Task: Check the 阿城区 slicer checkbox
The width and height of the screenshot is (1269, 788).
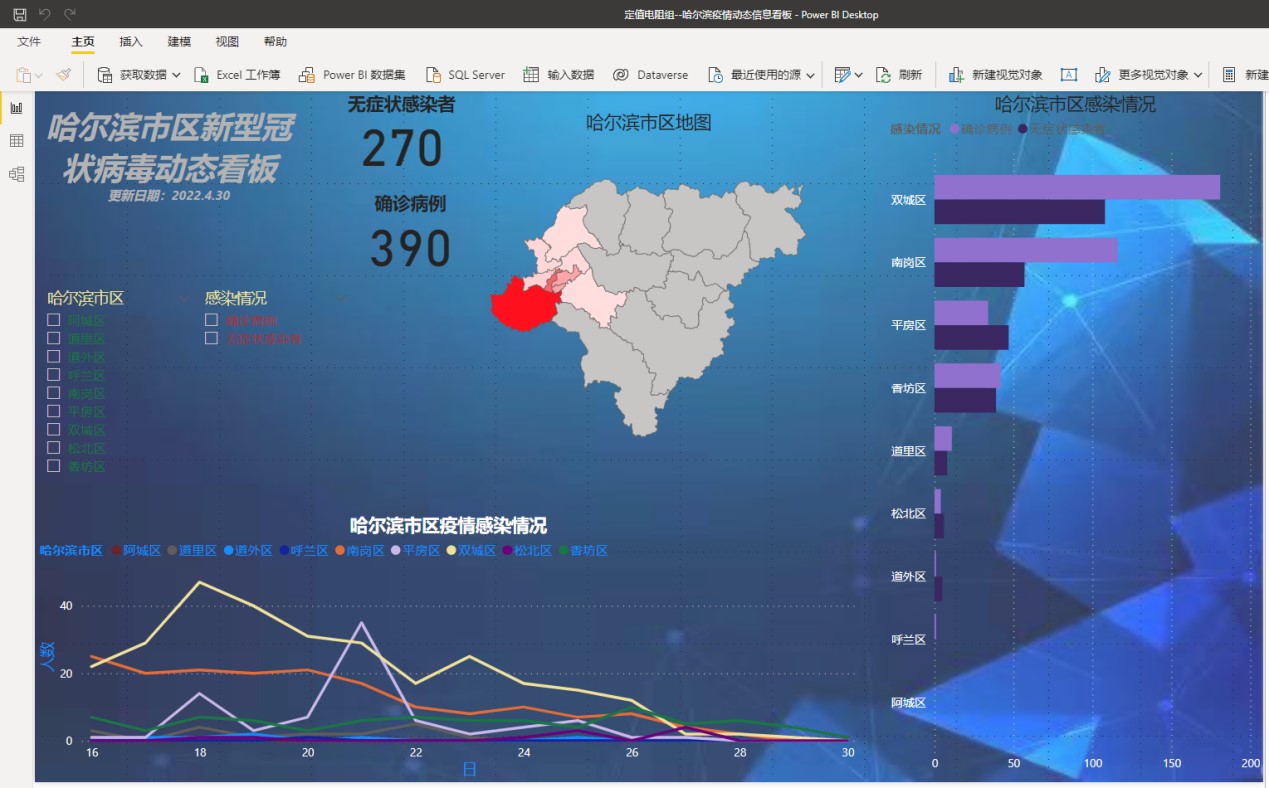Action: (54, 320)
